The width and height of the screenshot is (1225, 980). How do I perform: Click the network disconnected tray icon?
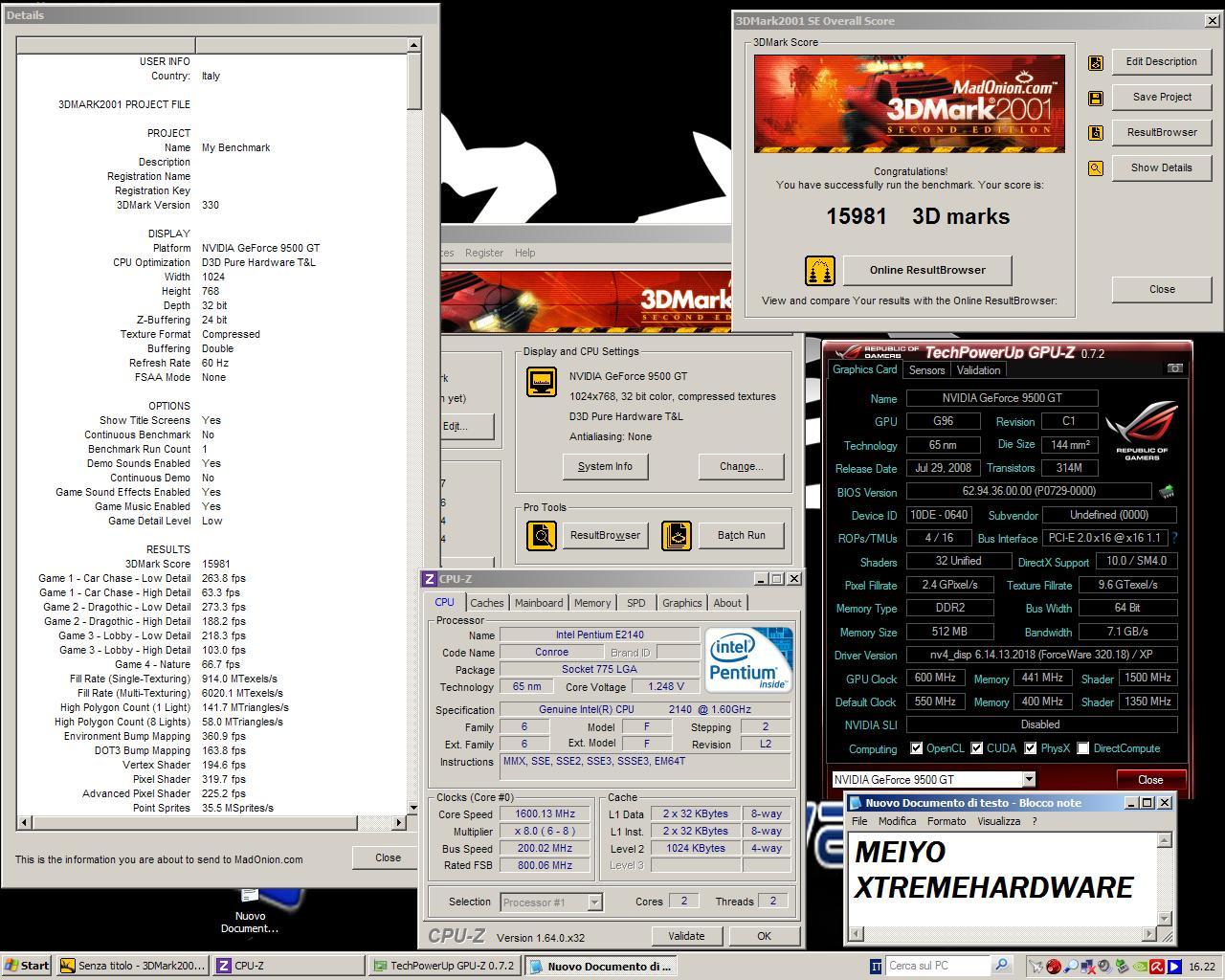point(1088,967)
